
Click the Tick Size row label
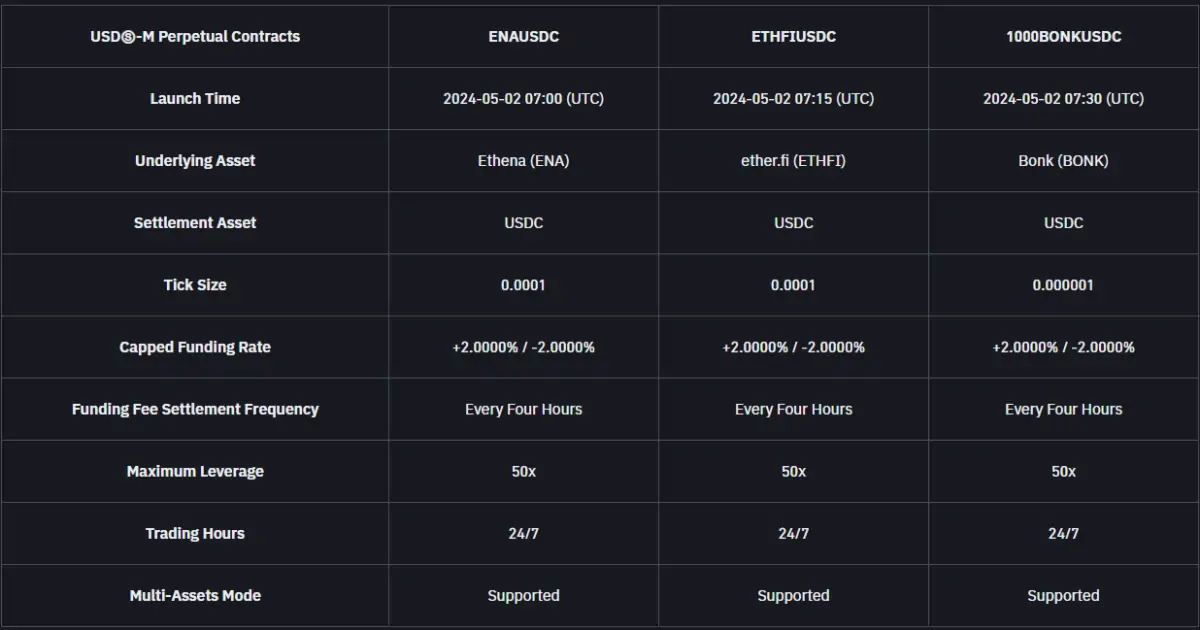click(195, 284)
